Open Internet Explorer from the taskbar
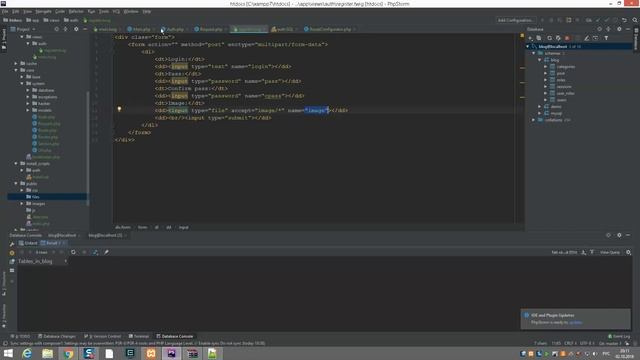 pyautogui.click(x=27, y=353)
